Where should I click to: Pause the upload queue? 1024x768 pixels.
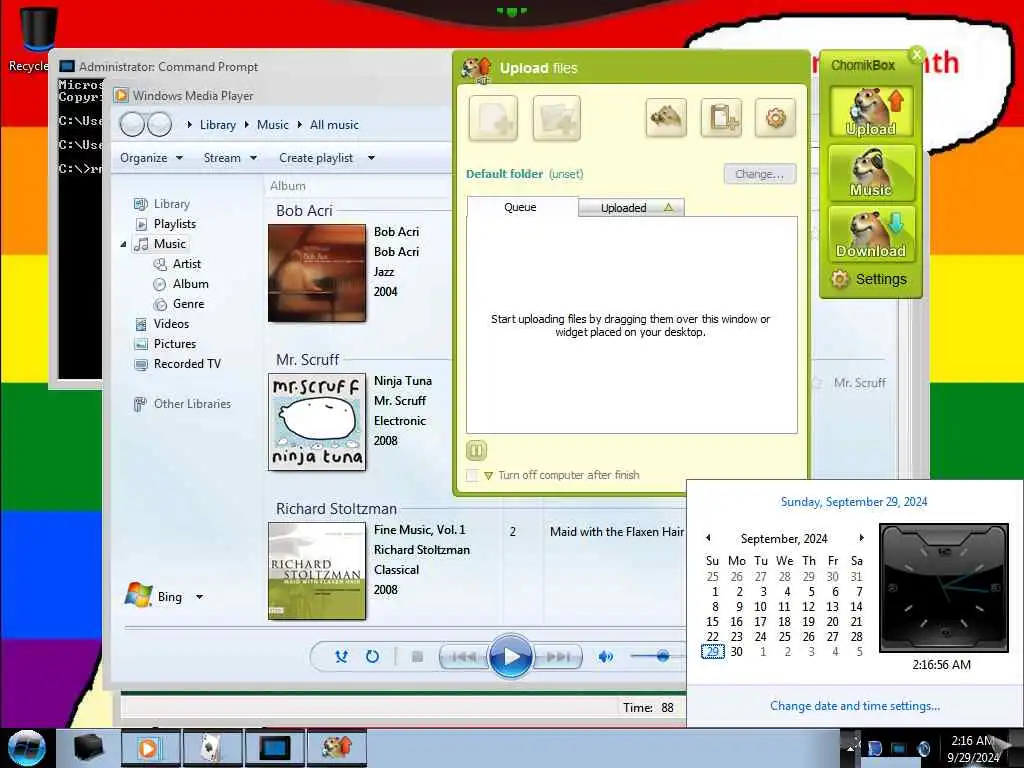[476, 450]
